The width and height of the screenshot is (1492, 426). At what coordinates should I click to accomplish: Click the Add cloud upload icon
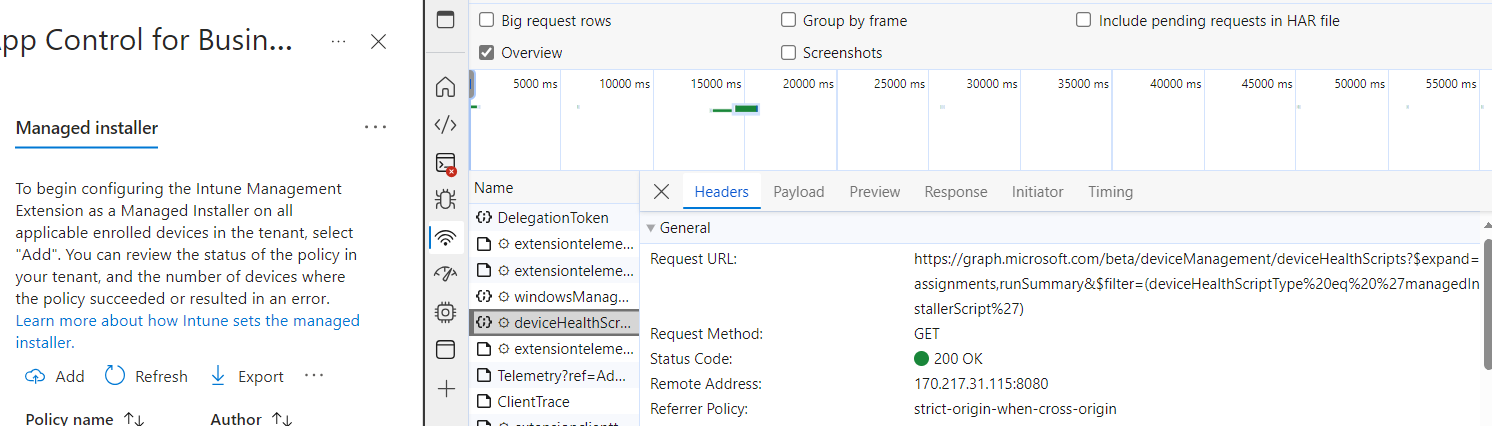(35, 376)
